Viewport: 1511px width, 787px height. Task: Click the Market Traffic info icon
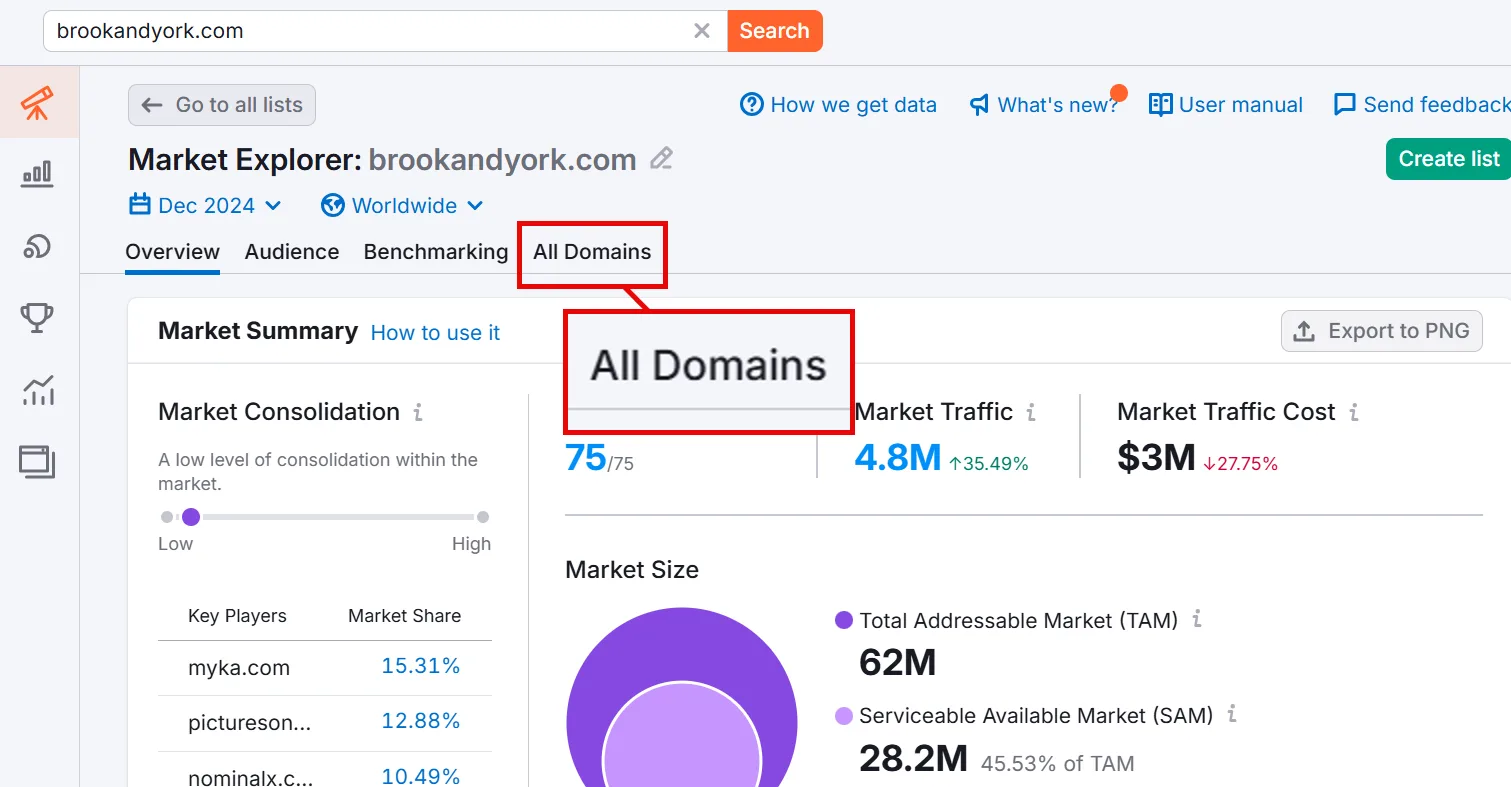click(x=1031, y=412)
